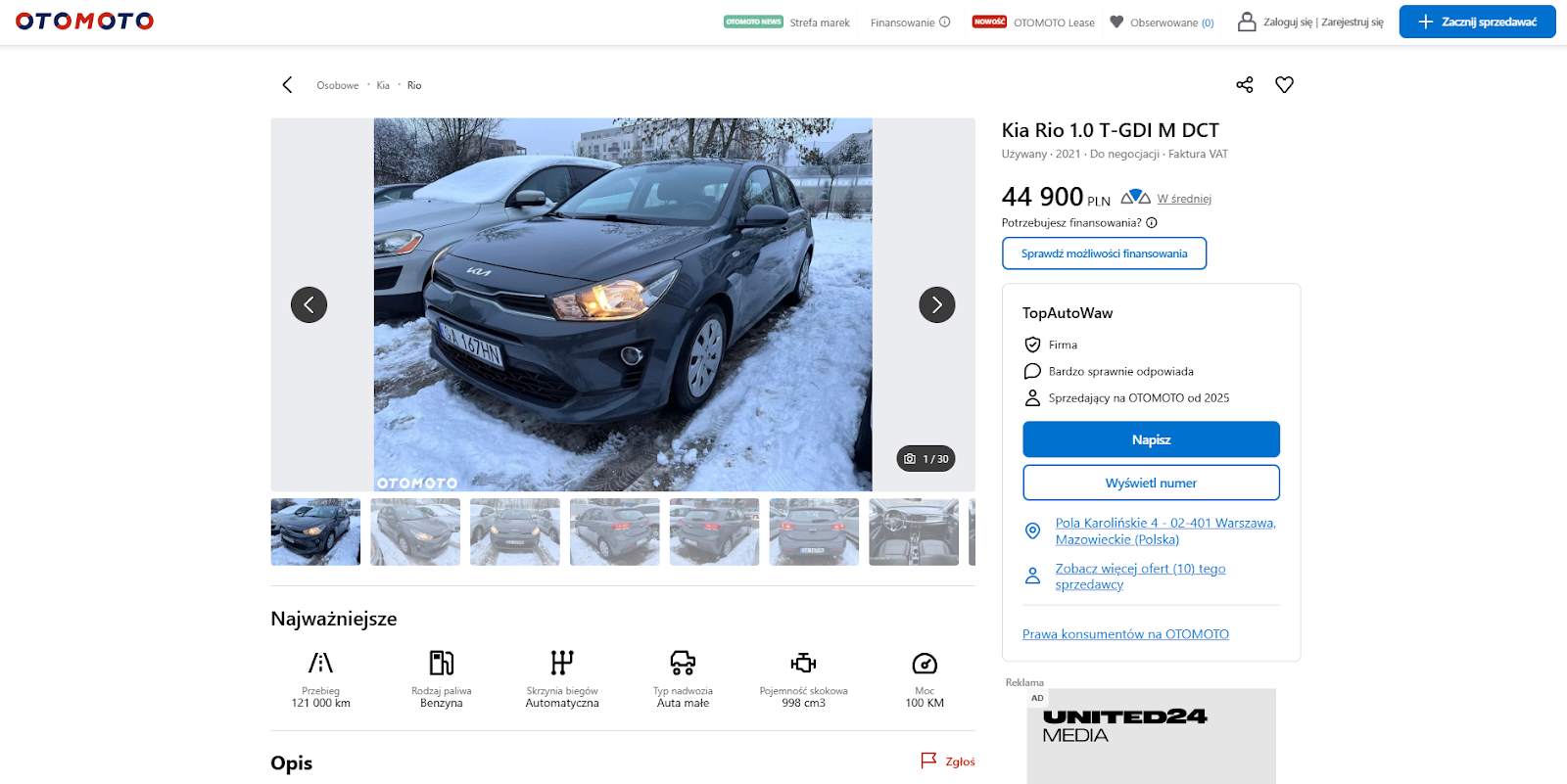Click the 44 900 PLN price
This screenshot has width=1567, height=784.
point(1056,197)
